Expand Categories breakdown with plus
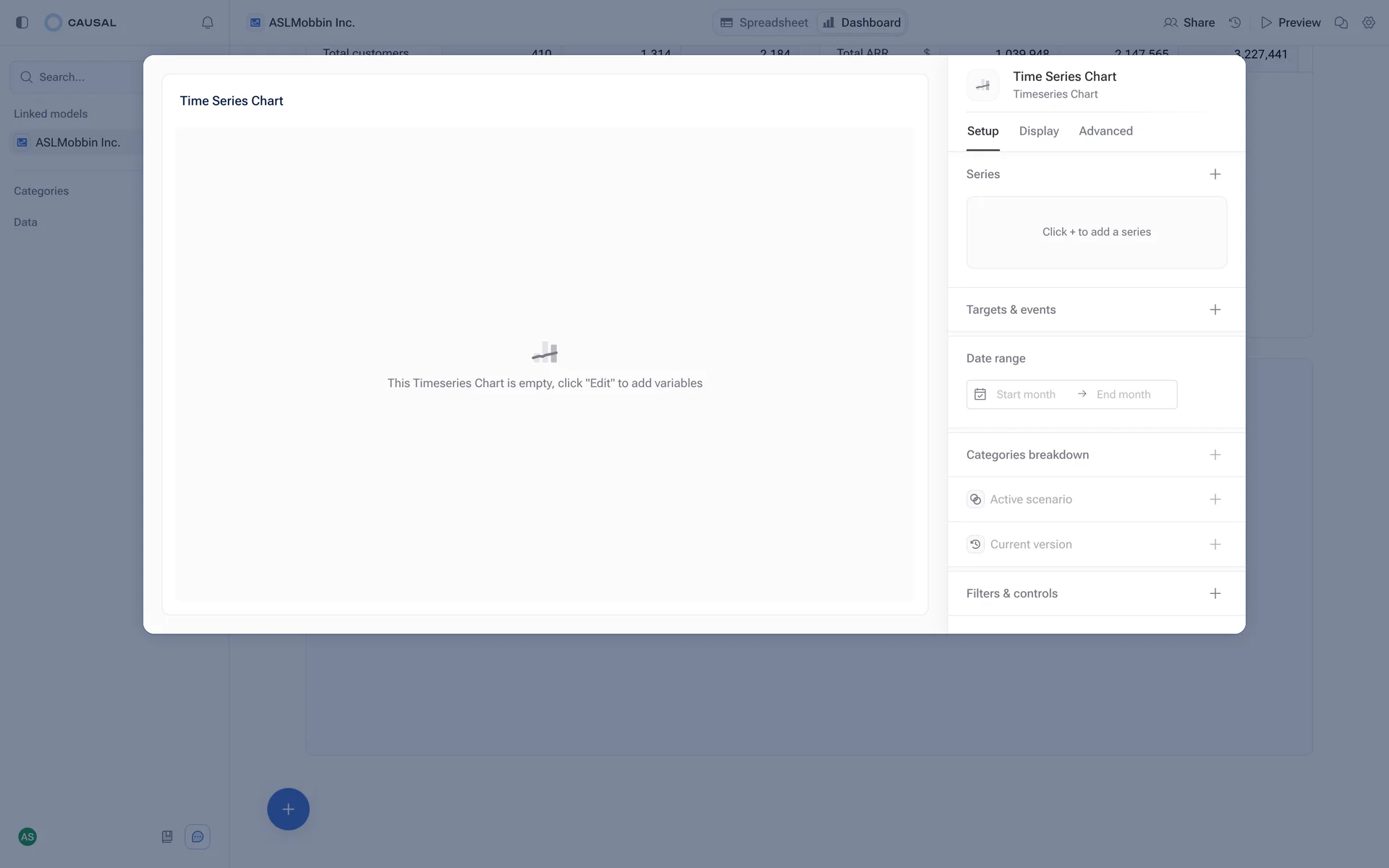The image size is (1389, 868). pos(1215,455)
